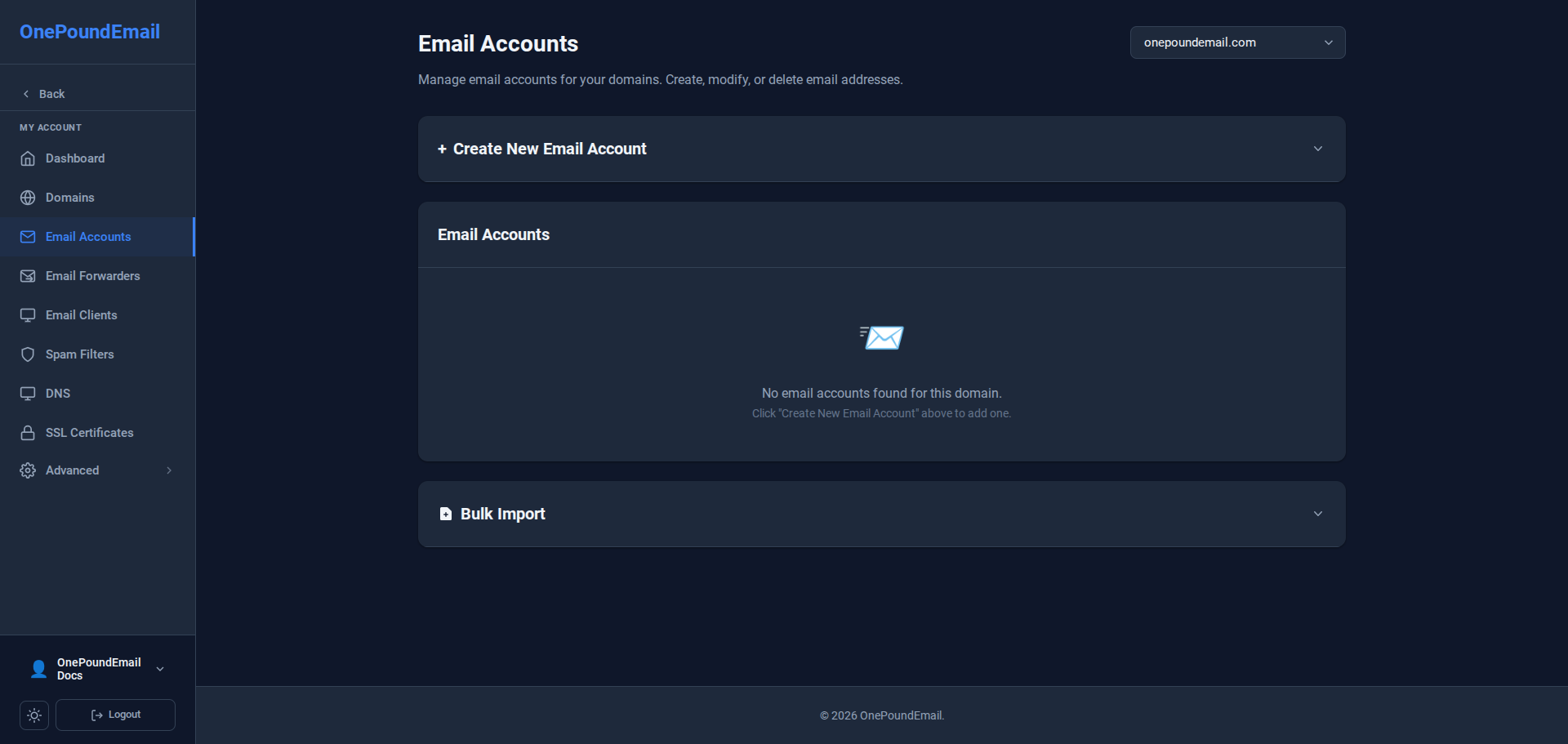Click the Domains globe icon
Screen dimensions: 1568x744
point(28,198)
